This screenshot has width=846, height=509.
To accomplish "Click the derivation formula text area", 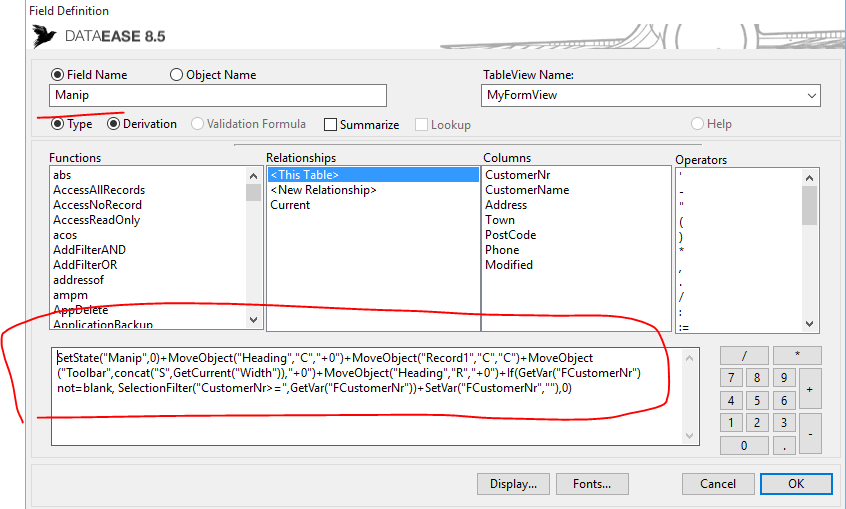I will [376, 396].
